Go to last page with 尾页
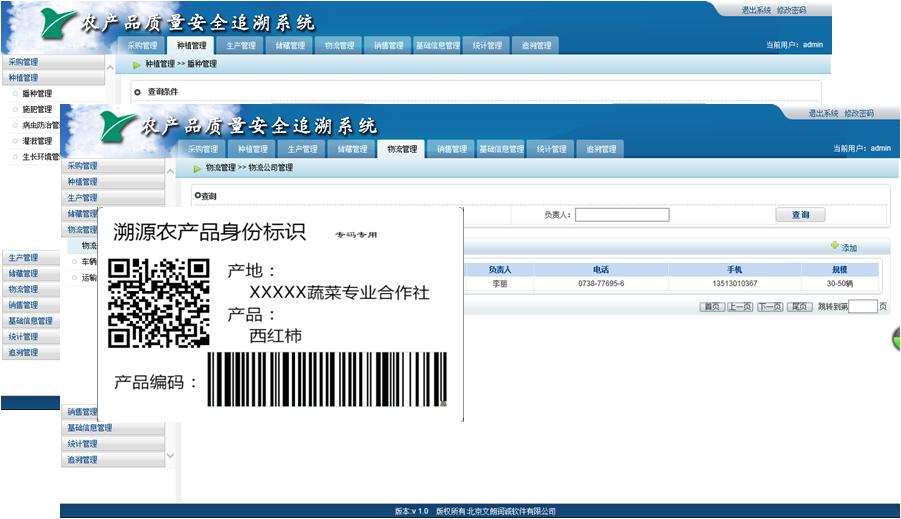901x519 pixels. pos(799,307)
